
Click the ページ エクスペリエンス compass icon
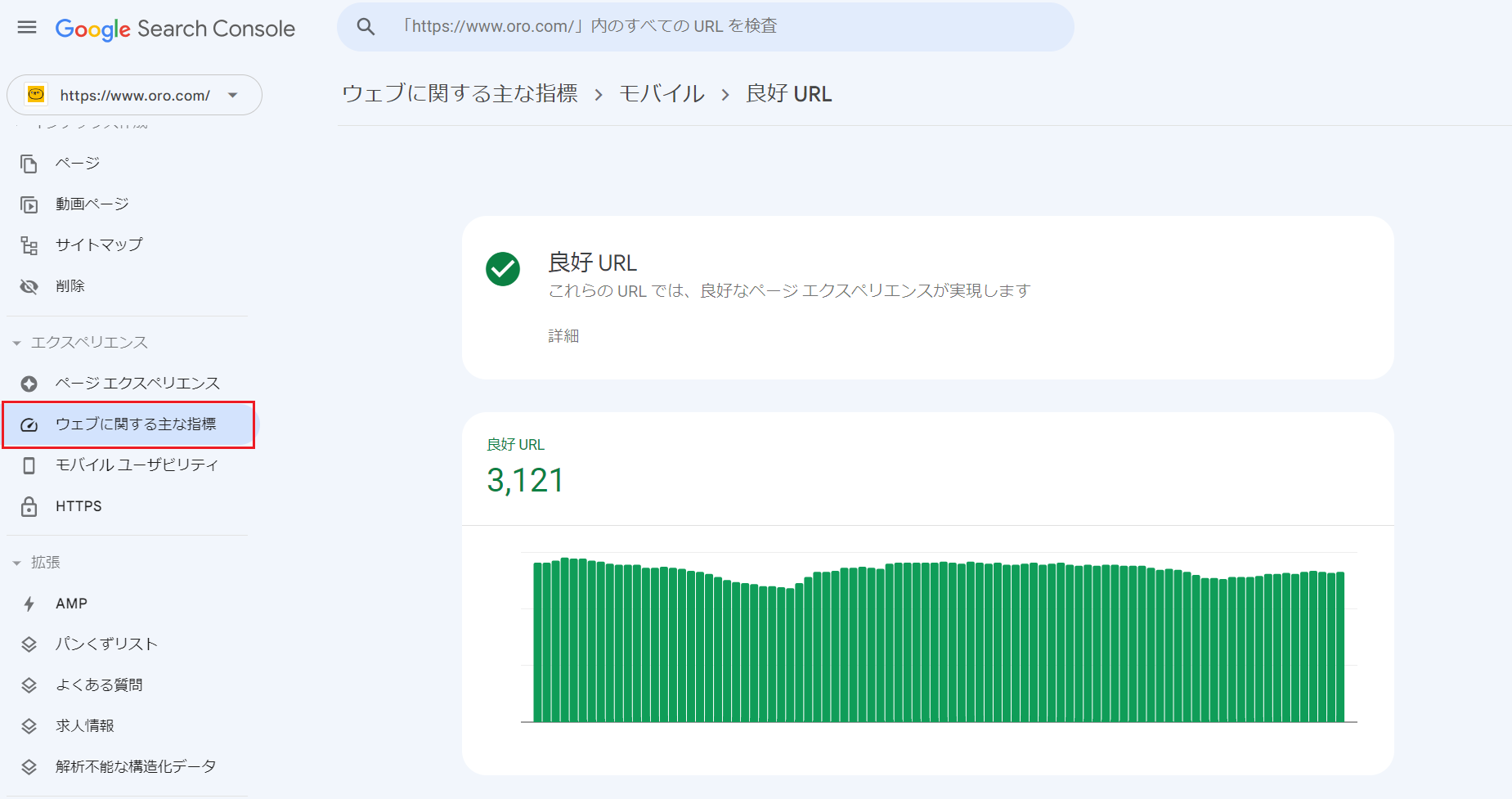point(29,383)
